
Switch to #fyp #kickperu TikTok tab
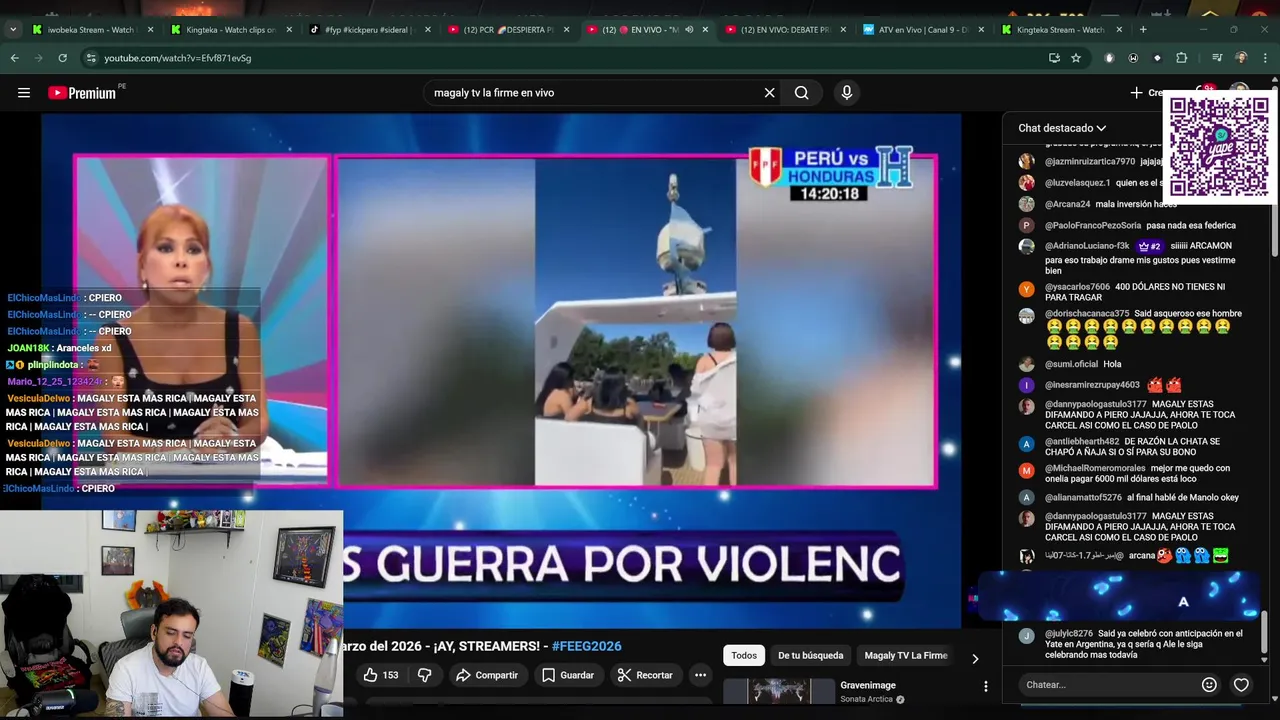369,30
